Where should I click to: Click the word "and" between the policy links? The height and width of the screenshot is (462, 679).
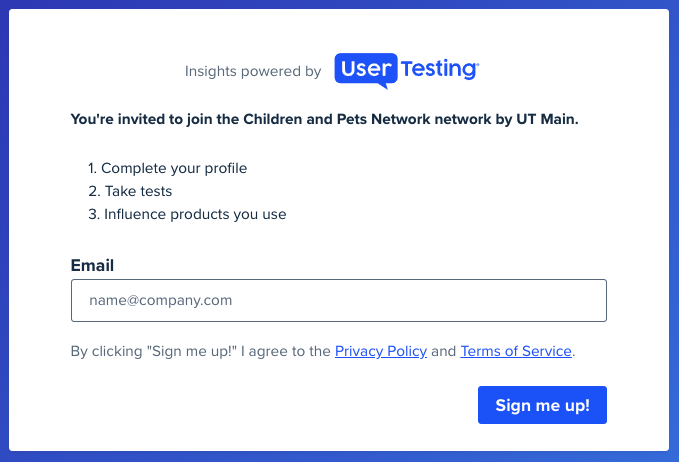[443, 351]
